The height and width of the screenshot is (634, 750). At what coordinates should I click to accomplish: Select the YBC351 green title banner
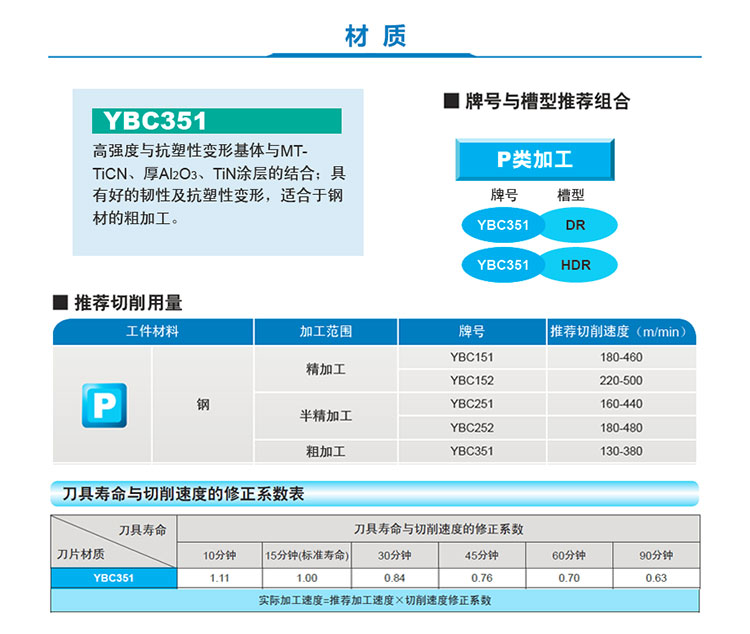click(x=217, y=121)
